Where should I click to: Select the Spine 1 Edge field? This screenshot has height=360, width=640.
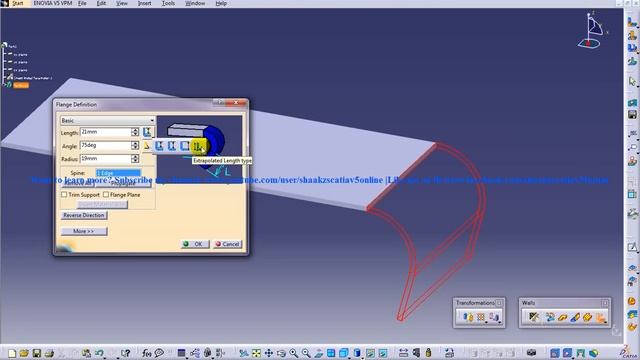click(x=118, y=173)
